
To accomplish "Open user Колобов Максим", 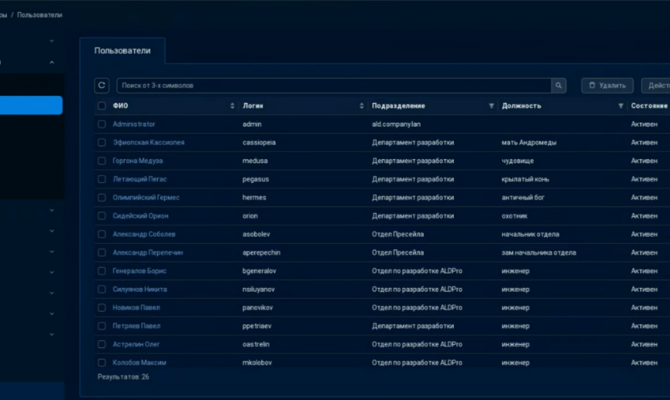I will pos(139,363).
